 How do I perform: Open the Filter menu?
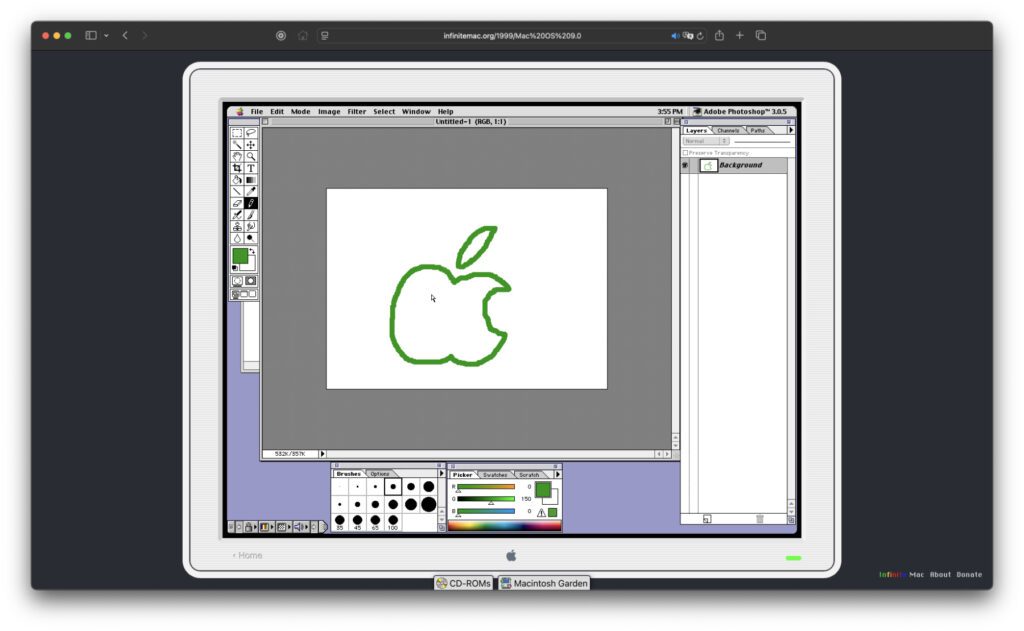(x=357, y=111)
